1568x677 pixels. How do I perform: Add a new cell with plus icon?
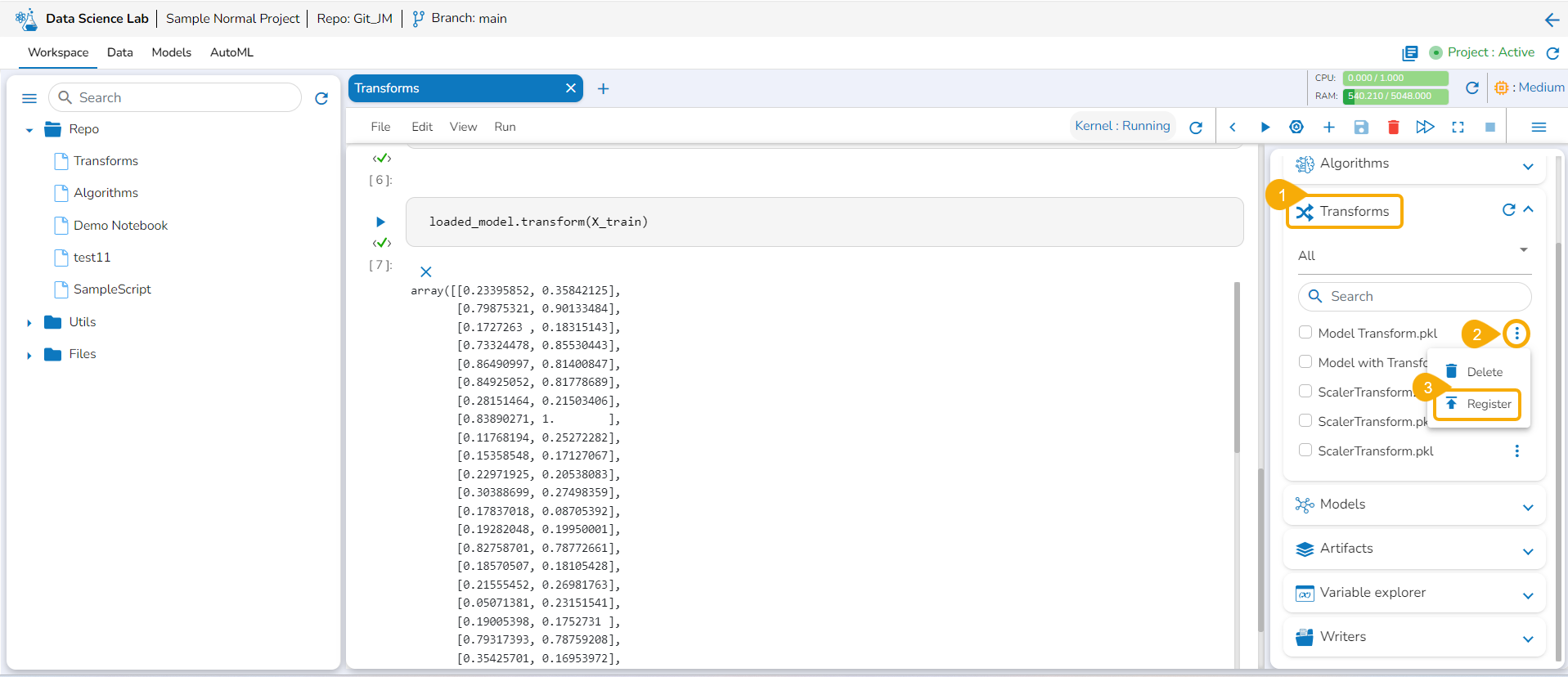click(x=1329, y=127)
